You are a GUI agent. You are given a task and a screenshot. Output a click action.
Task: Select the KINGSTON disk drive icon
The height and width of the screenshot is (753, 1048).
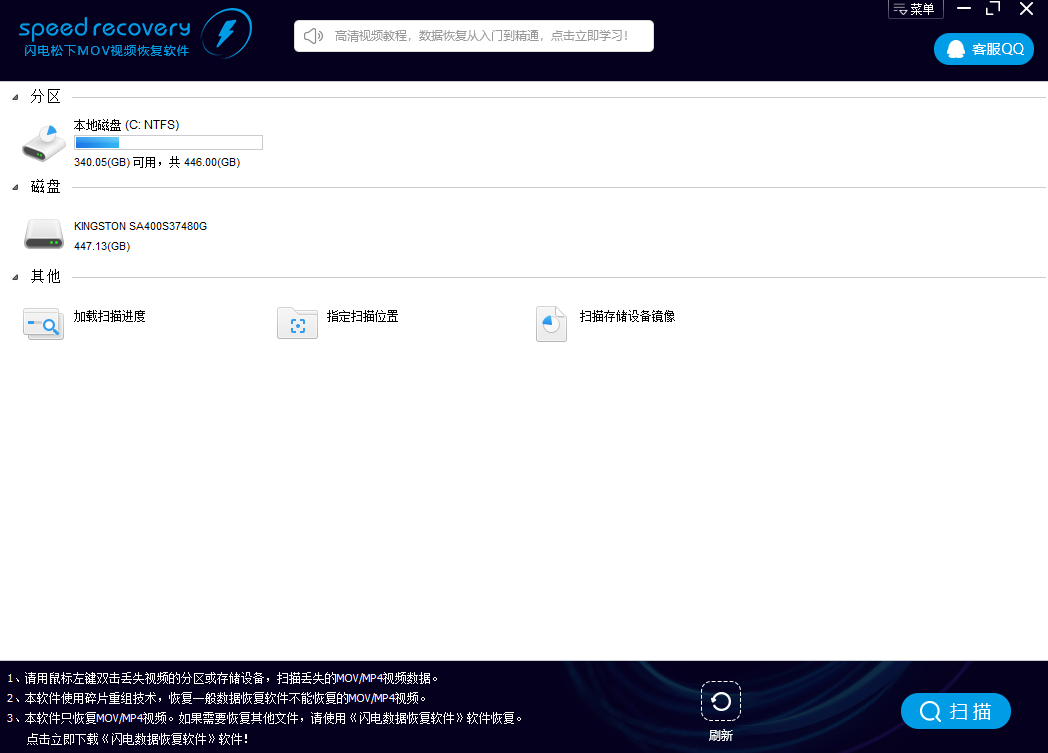pyautogui.click(x=43, y=235)
